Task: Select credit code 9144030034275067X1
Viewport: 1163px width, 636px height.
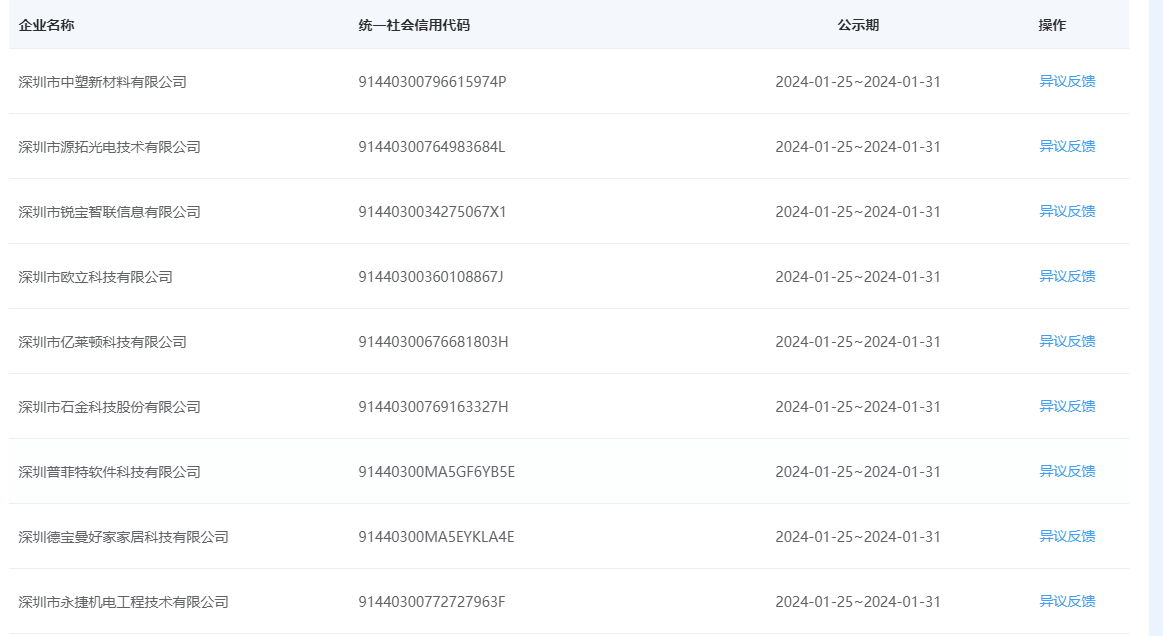Action: tap(432, 211)
